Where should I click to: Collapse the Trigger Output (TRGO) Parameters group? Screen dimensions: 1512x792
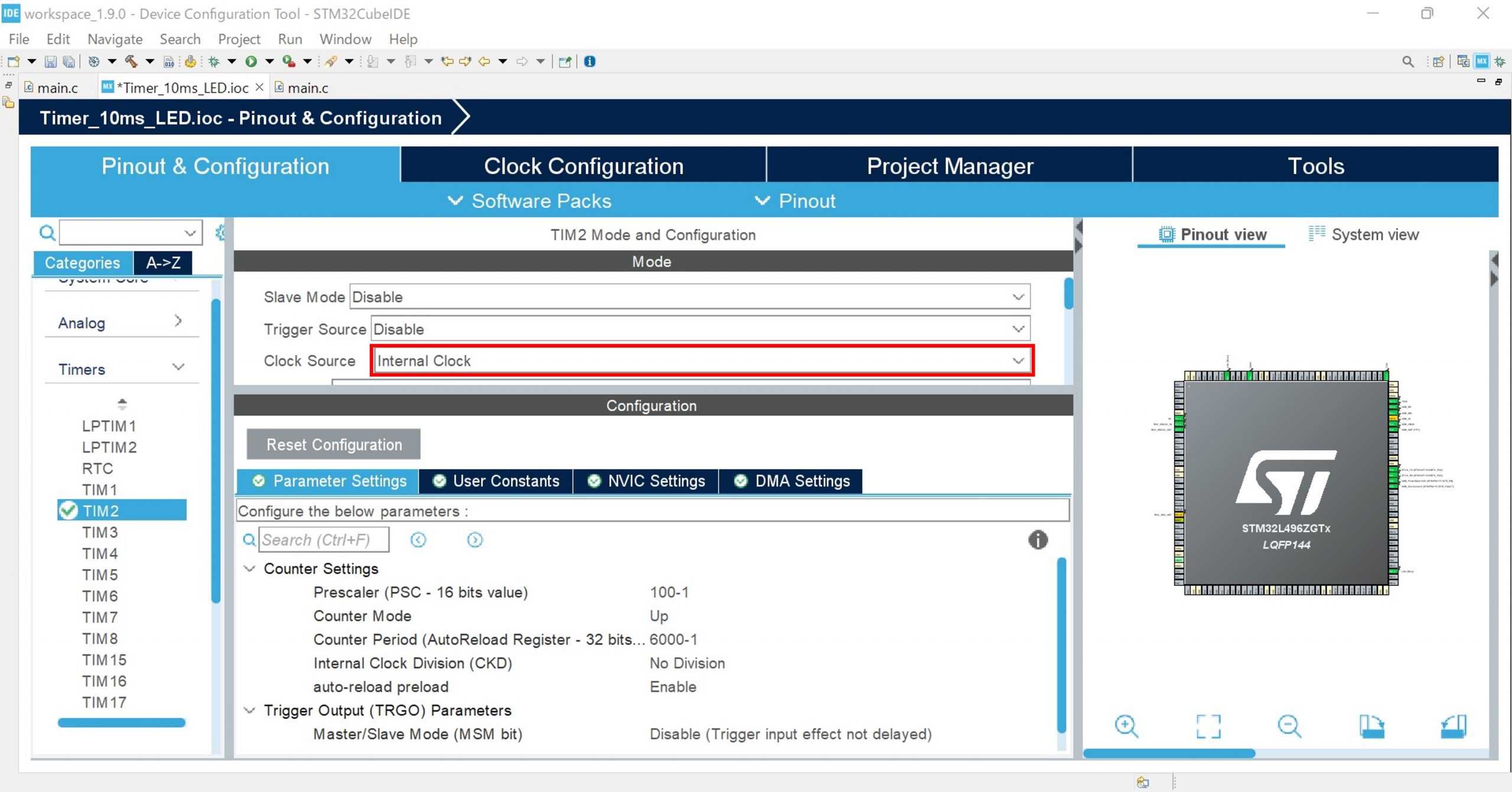coord(250,710)
